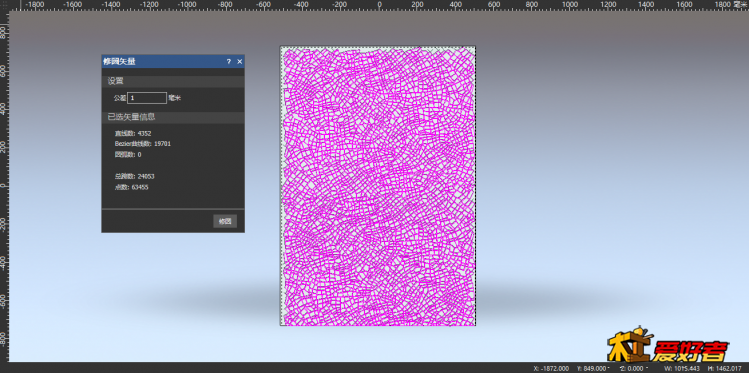749x373 pixels.
Task: Focus the 公差 tolerance input field
Action: pos(147,98)
